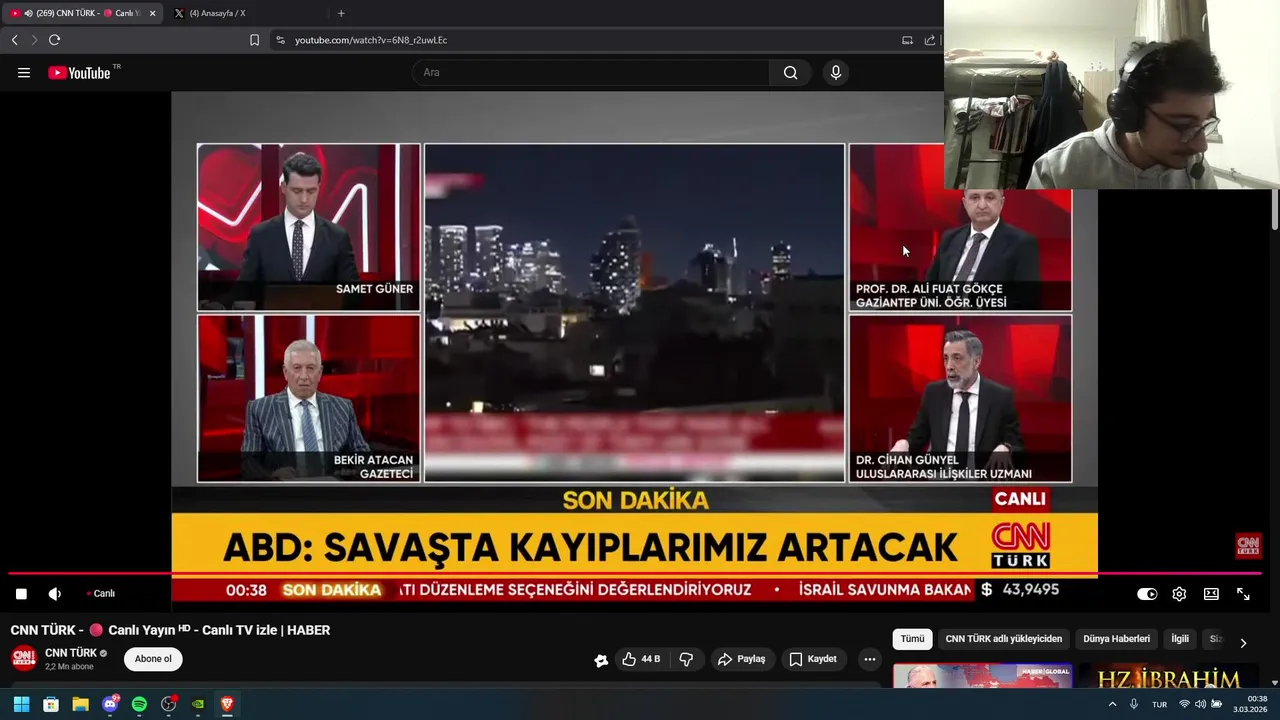Screen dimensions: 1280x720
Task: Open the Microsoft Store taskbar icon
Action: point(51,704)
